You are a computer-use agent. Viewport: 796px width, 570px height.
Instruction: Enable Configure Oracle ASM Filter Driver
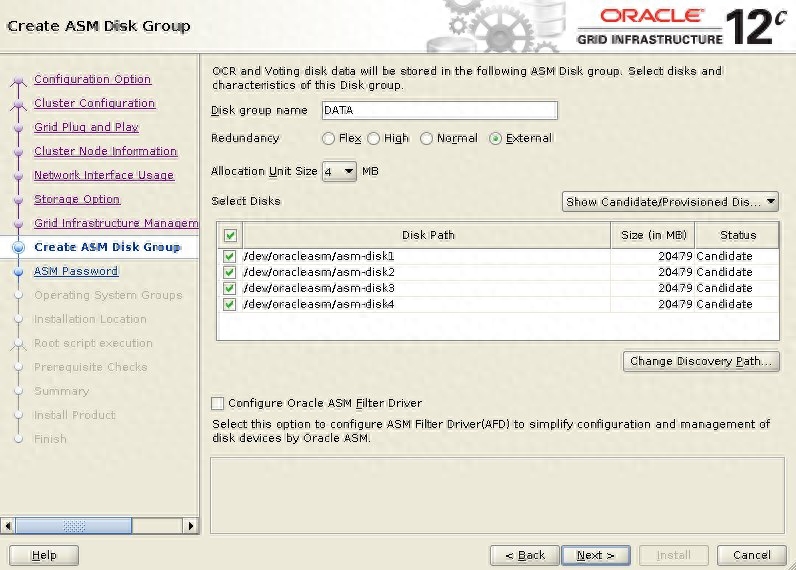pos(218,404)
